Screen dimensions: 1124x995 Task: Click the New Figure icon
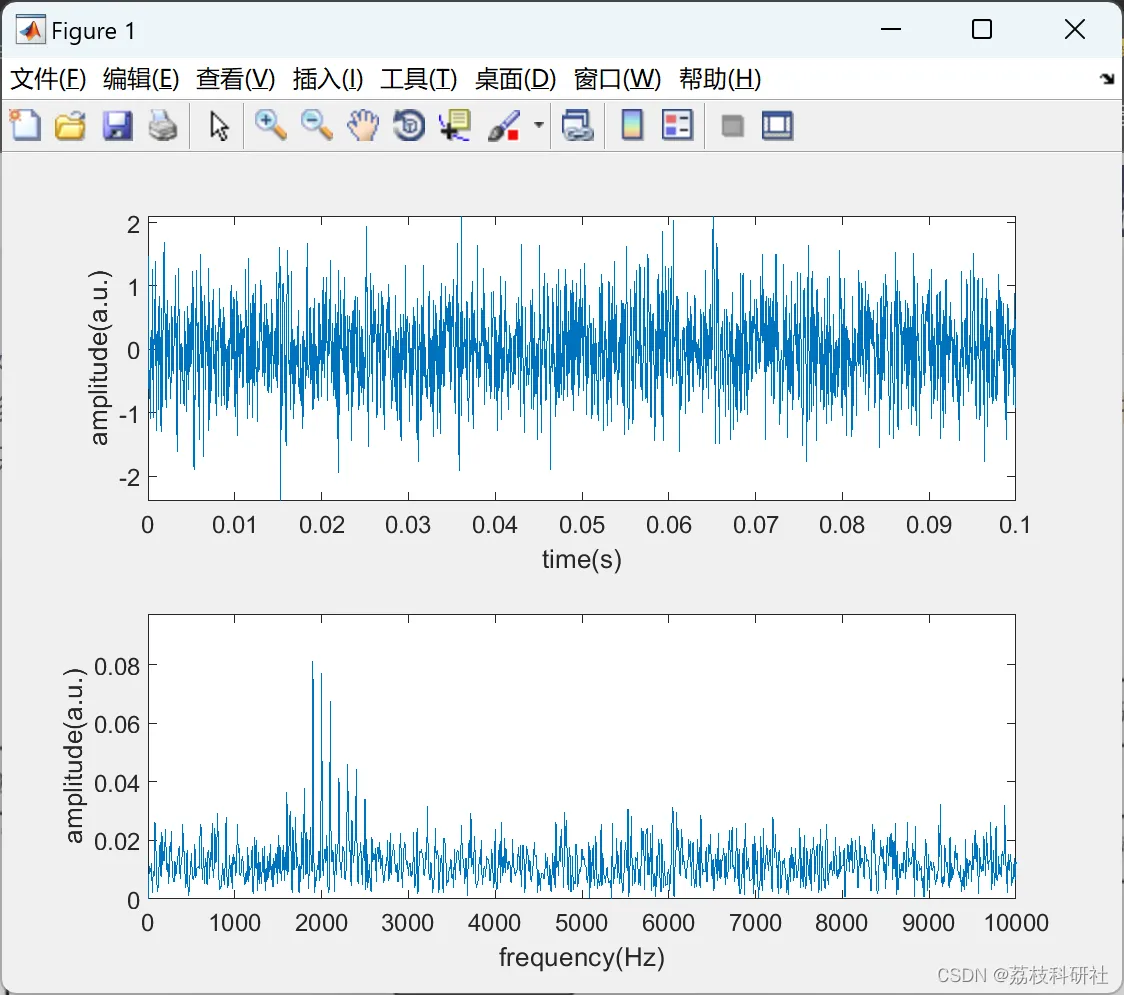click(x=26, y=125)
